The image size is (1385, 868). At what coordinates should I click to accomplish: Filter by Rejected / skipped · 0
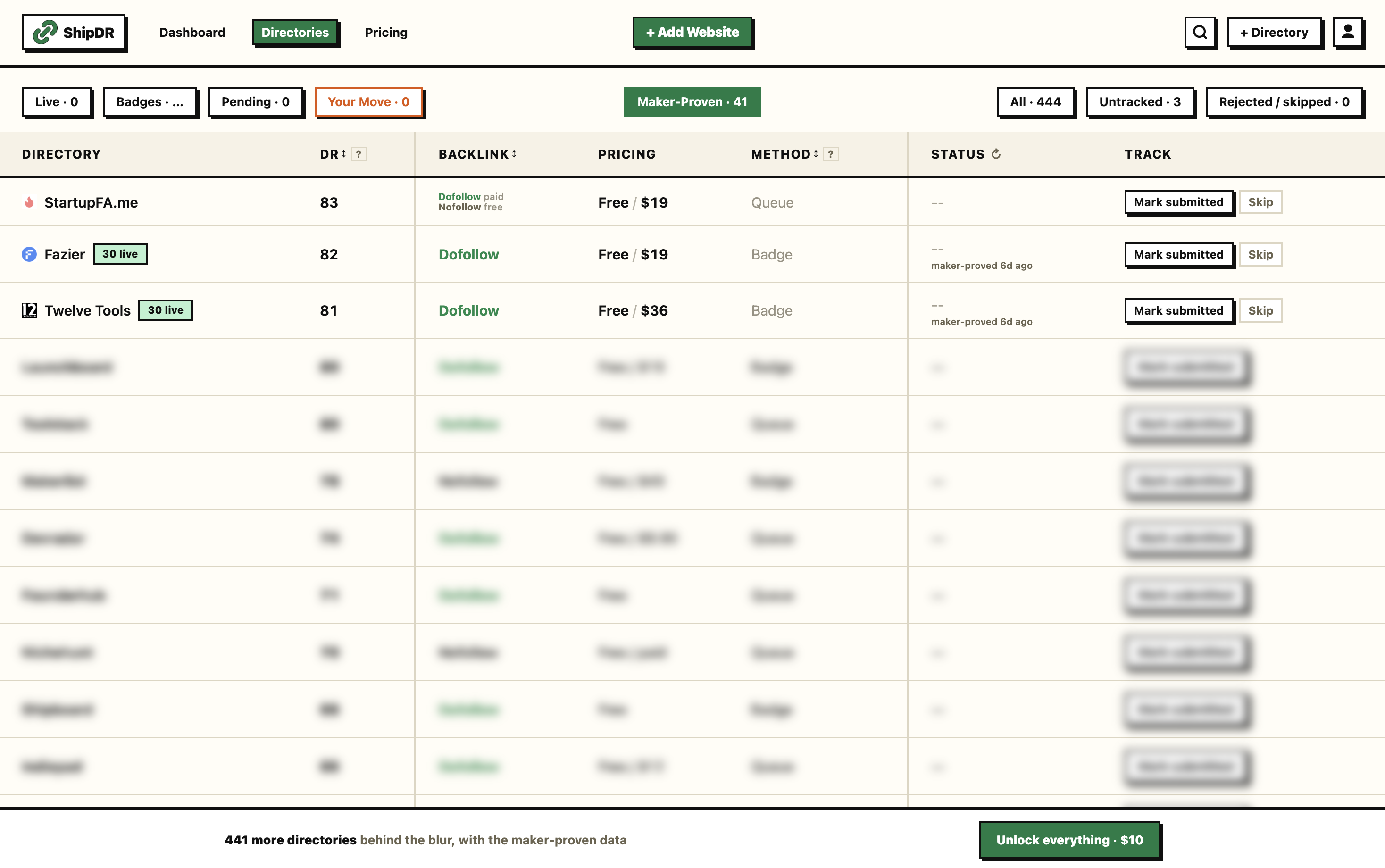click(1284, 101)
